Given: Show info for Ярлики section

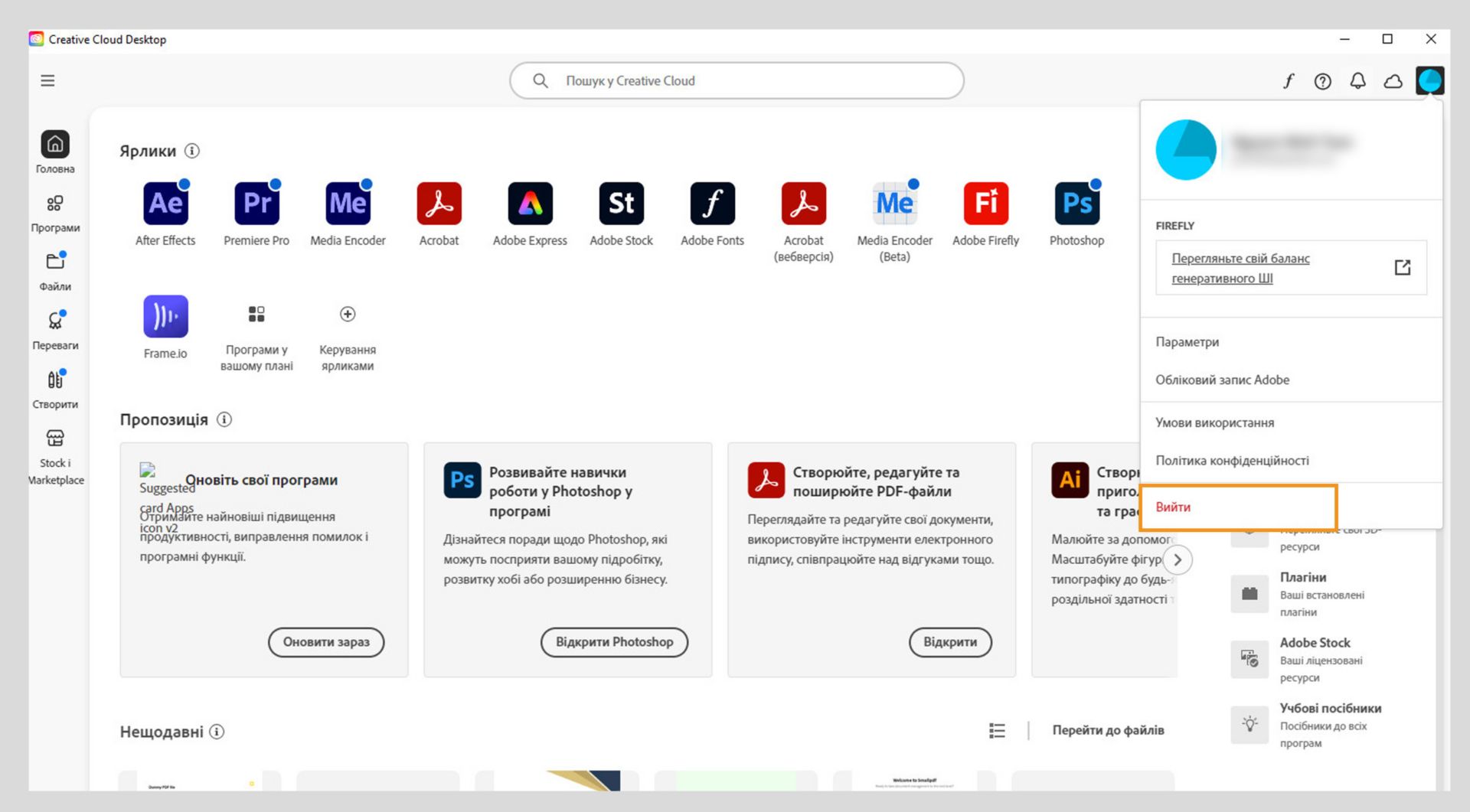Looking at the screenshot, I should click(192, 151).
